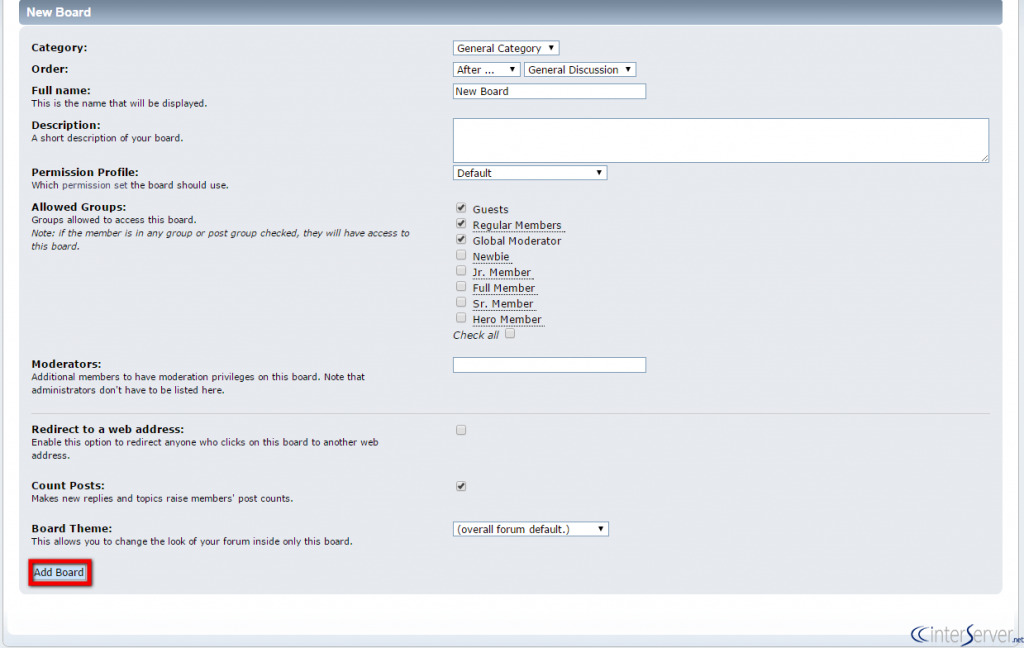Click the Full name input field
The width and height of the screenshot is (1024, 648).
click(549, 91)
